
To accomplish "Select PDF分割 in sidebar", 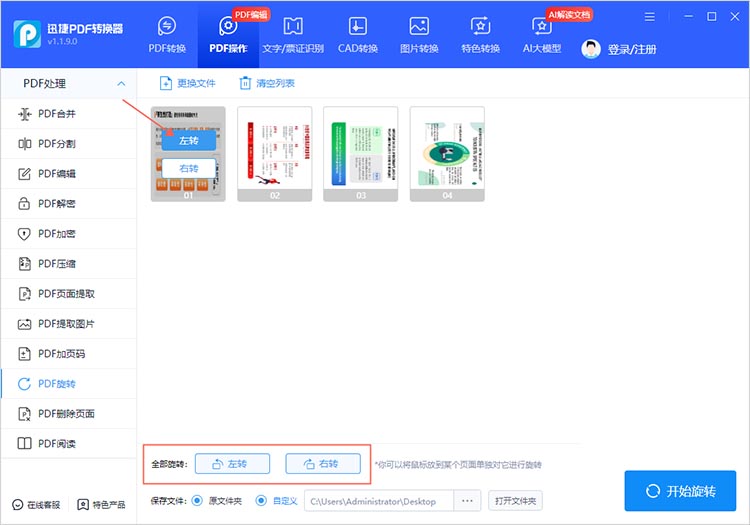I will point(68,143).
